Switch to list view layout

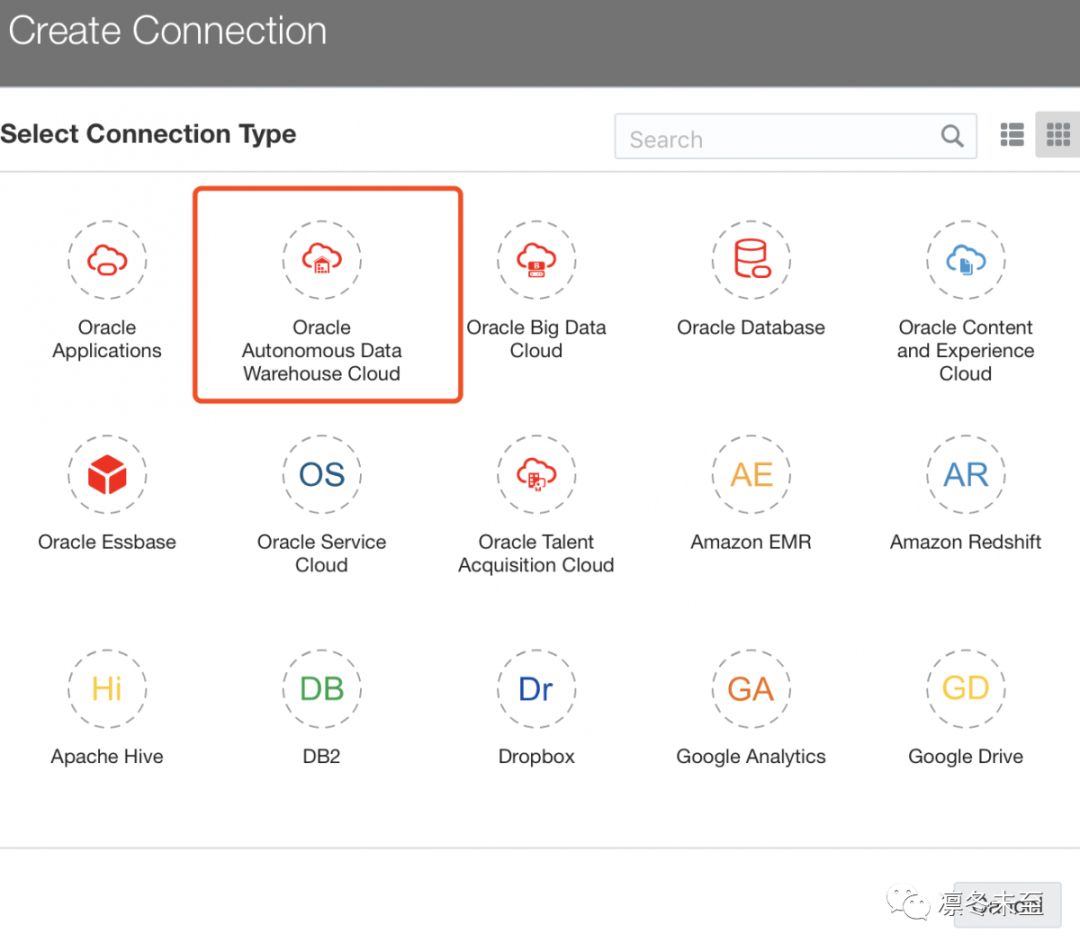(x=1012, y=135)
